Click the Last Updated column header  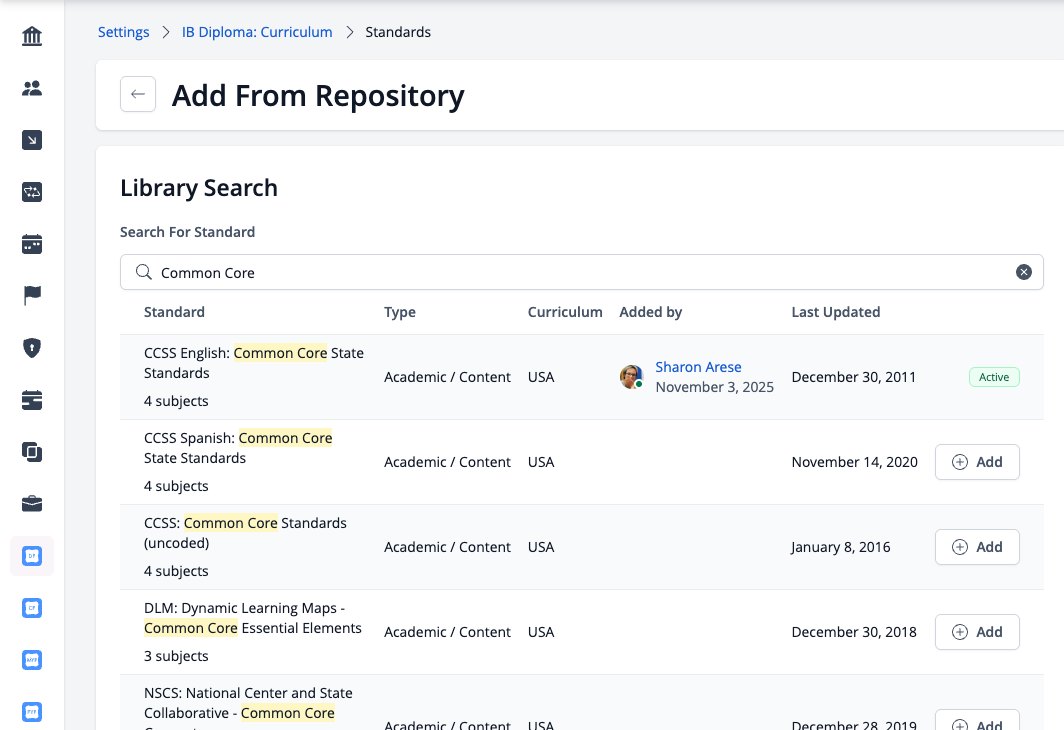tap(836, 312)
